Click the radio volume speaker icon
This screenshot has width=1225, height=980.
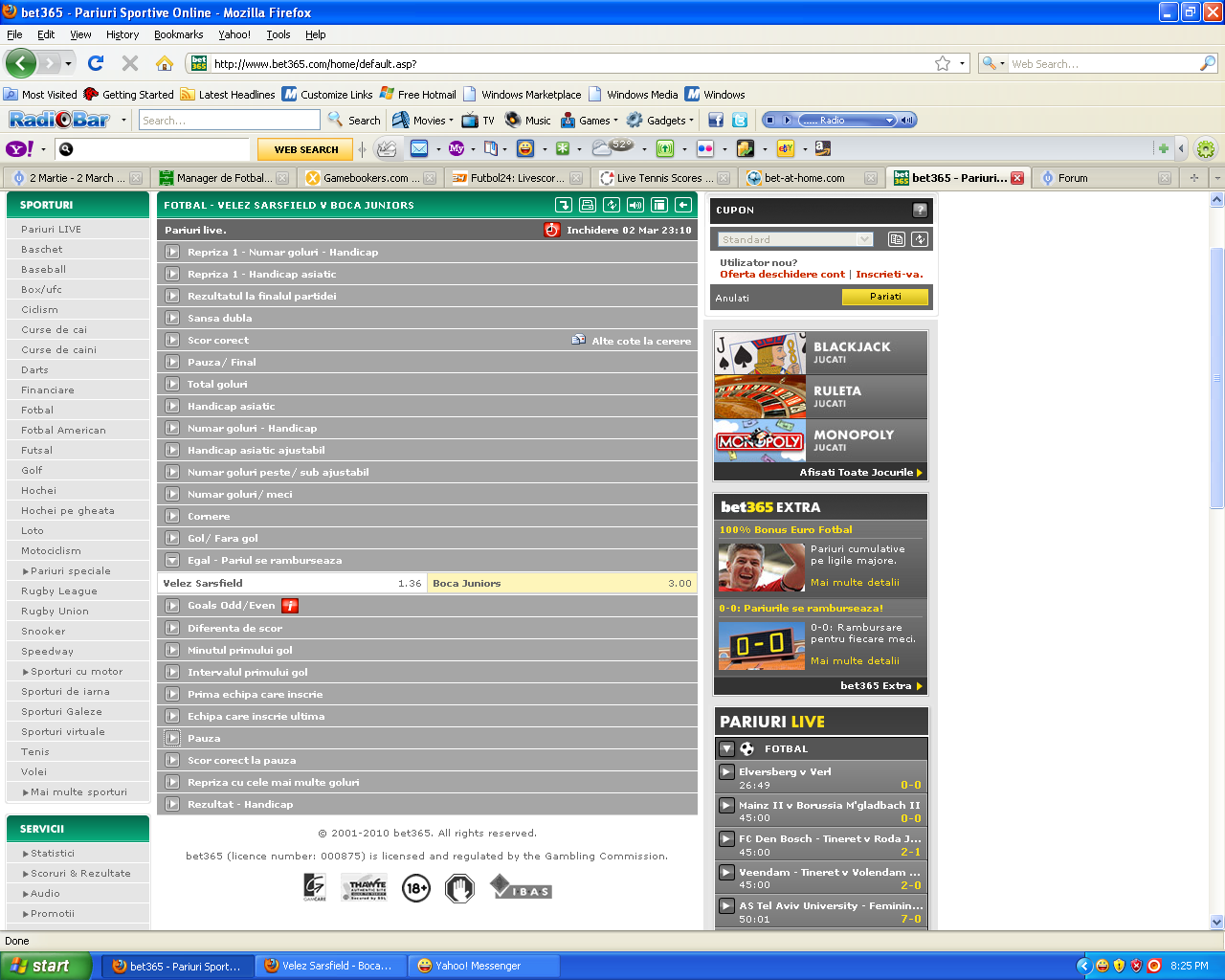(x=907, y=120)
